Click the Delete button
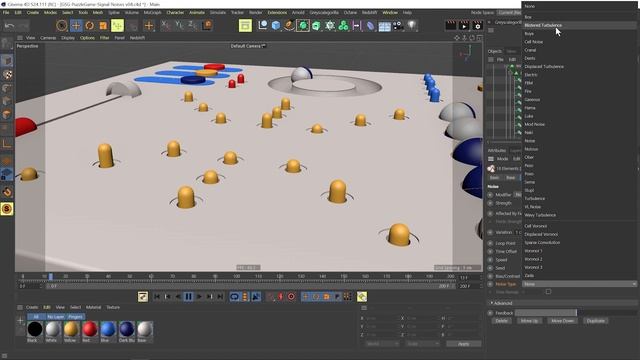This screenshot has width=640, height=360. [501, 321]
